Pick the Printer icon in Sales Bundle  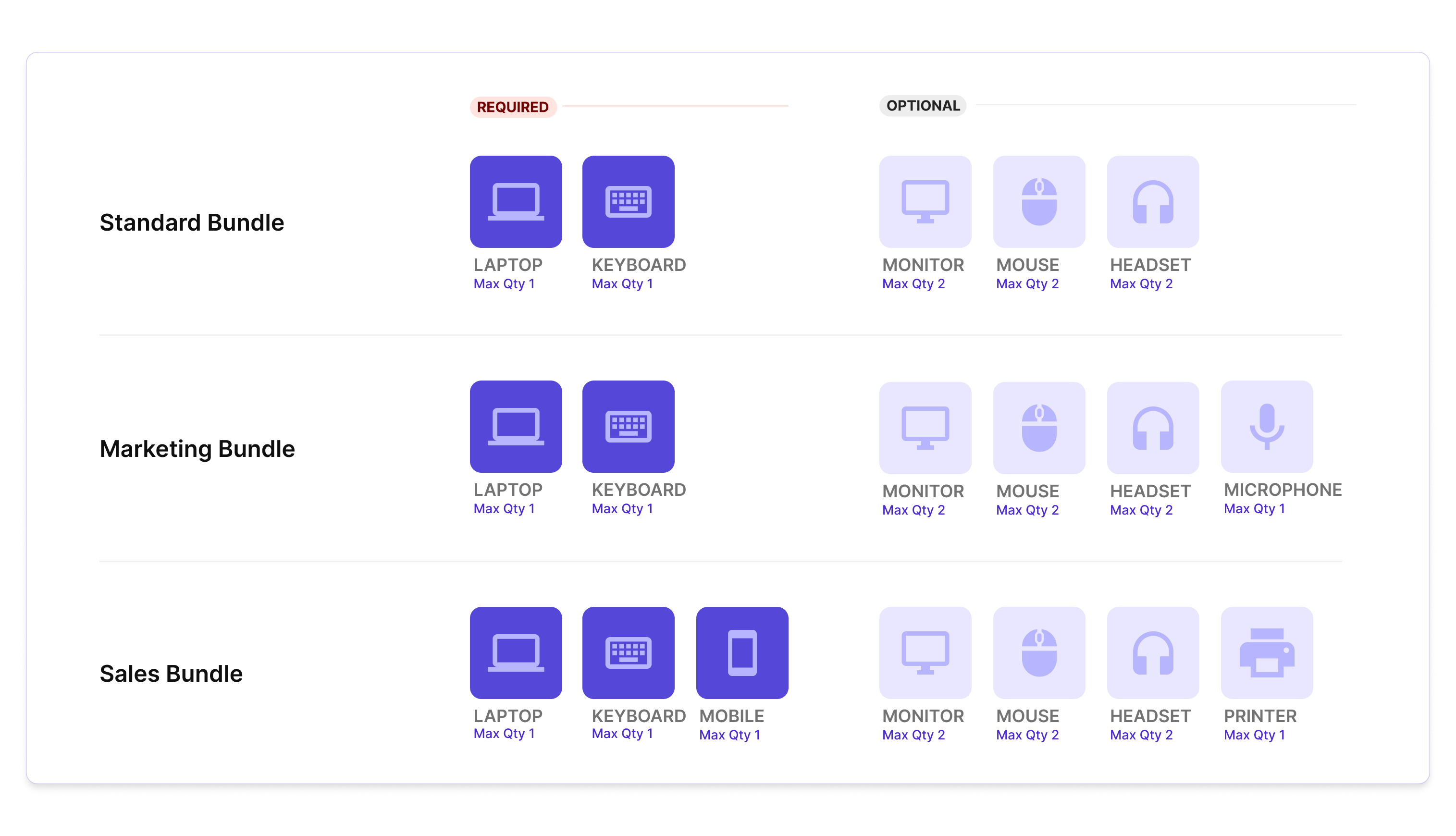click(x=1267, y=653)
